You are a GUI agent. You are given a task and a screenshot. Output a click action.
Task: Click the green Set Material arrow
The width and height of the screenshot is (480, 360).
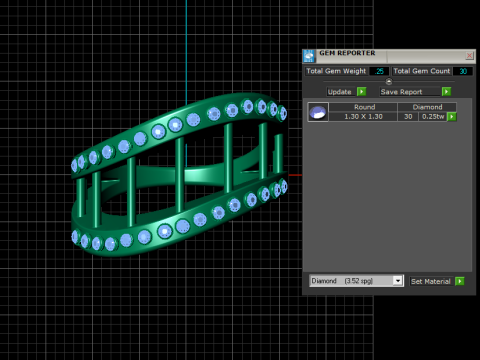(x=460, y=281)
